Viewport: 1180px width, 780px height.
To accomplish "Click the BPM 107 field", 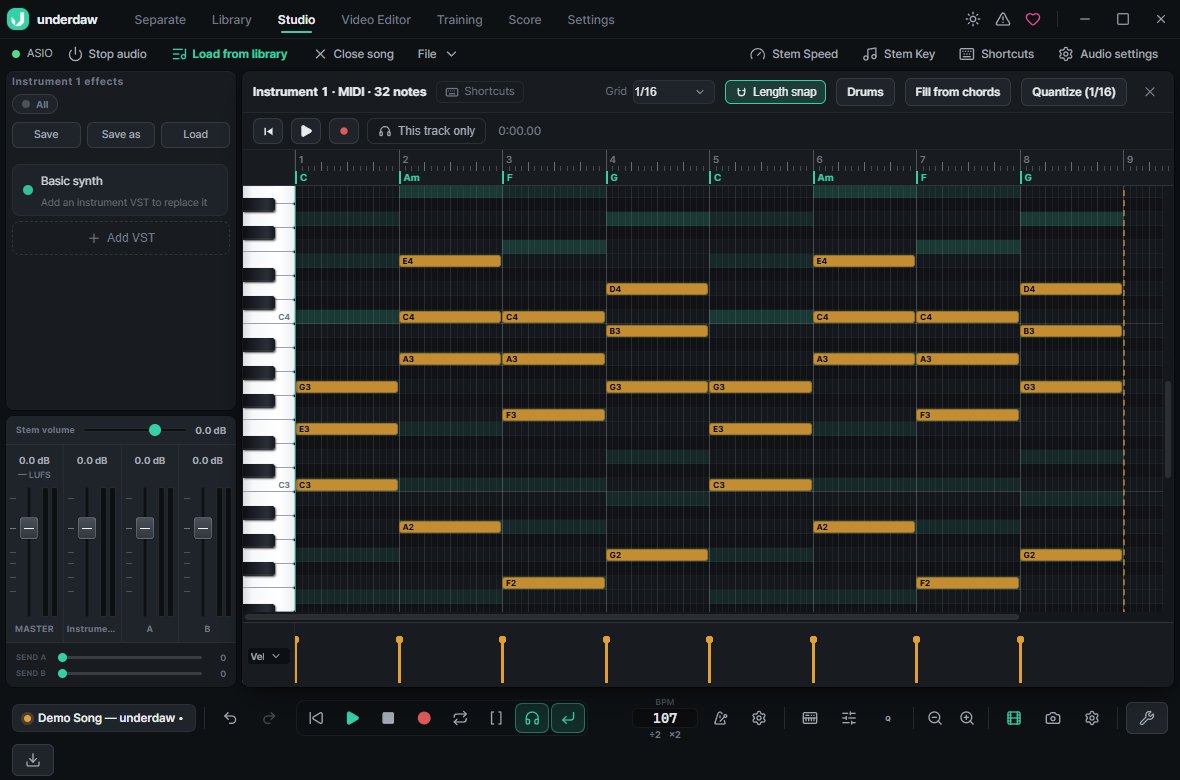I will coord(665,718).
